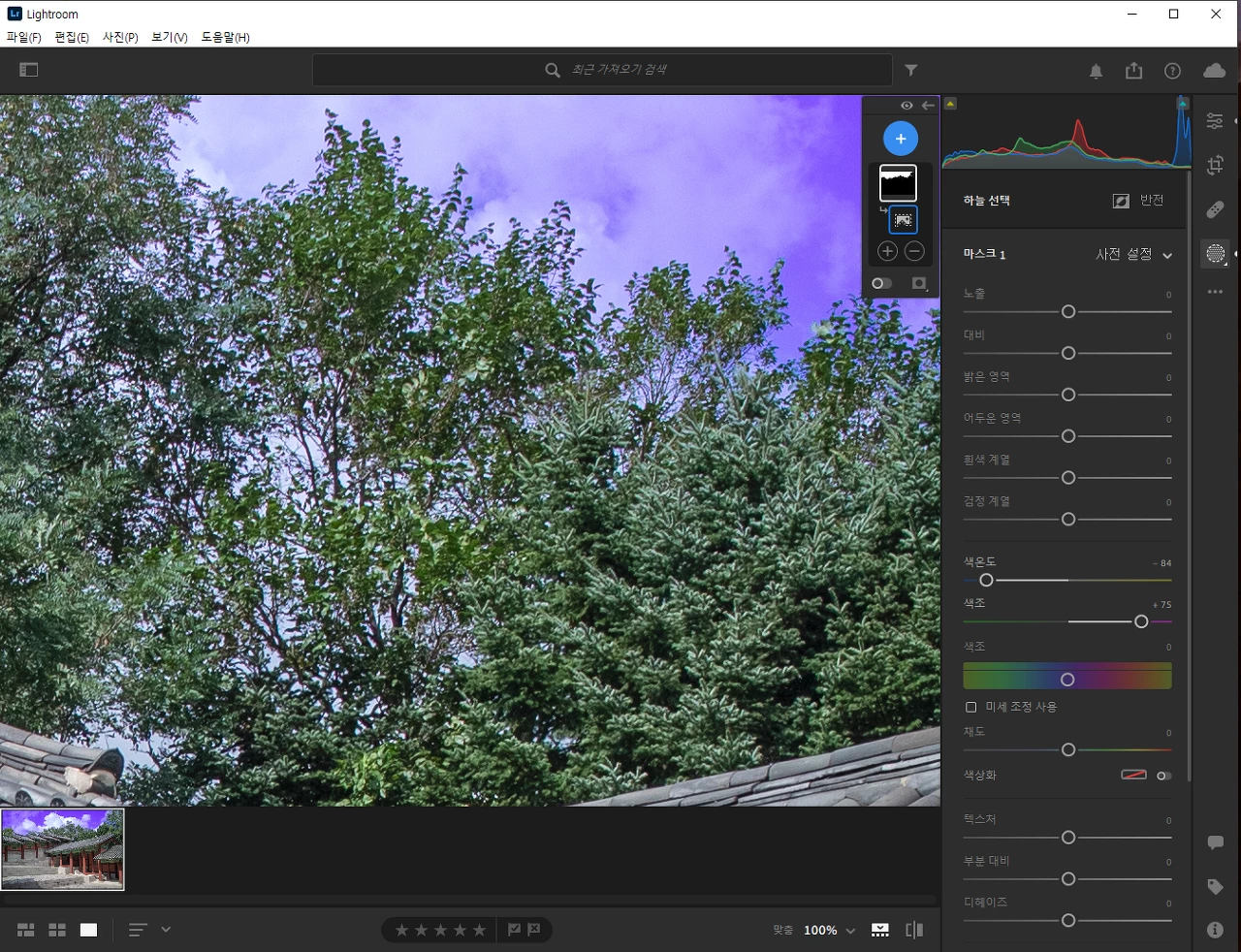Open the Masking tool in right sidebar
Image resolution: width=1241 pixels, height=952 pixels.
tap(1215, 254)
